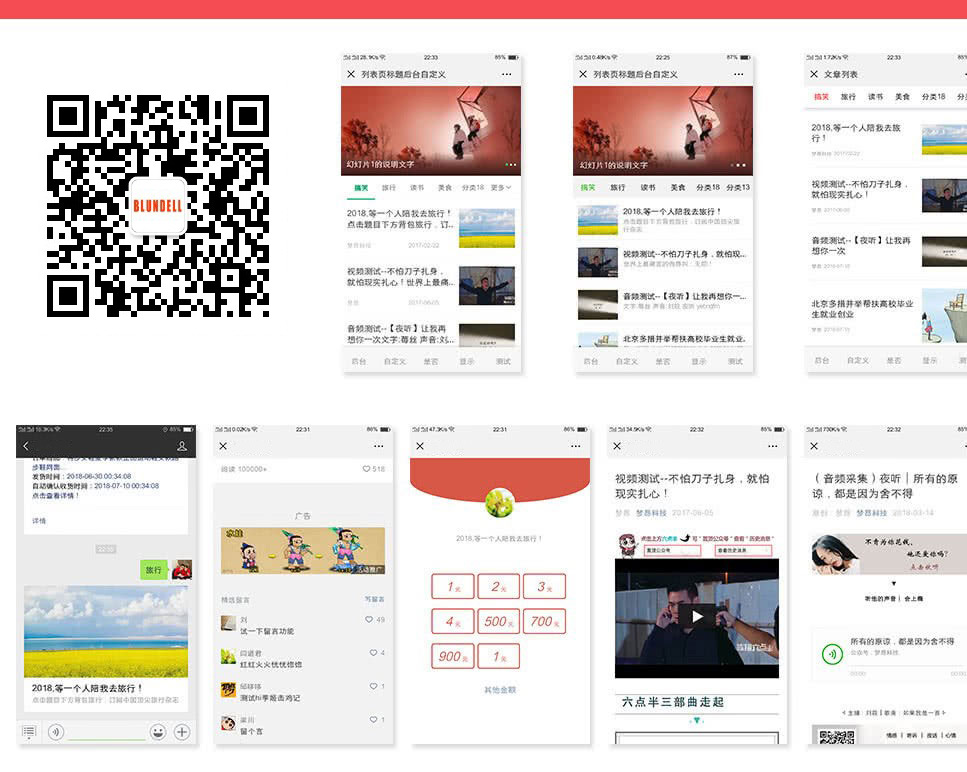Screen dimensions: 967x772
Task: Open contact profile icon in chat header
Action: click(182, 446)
